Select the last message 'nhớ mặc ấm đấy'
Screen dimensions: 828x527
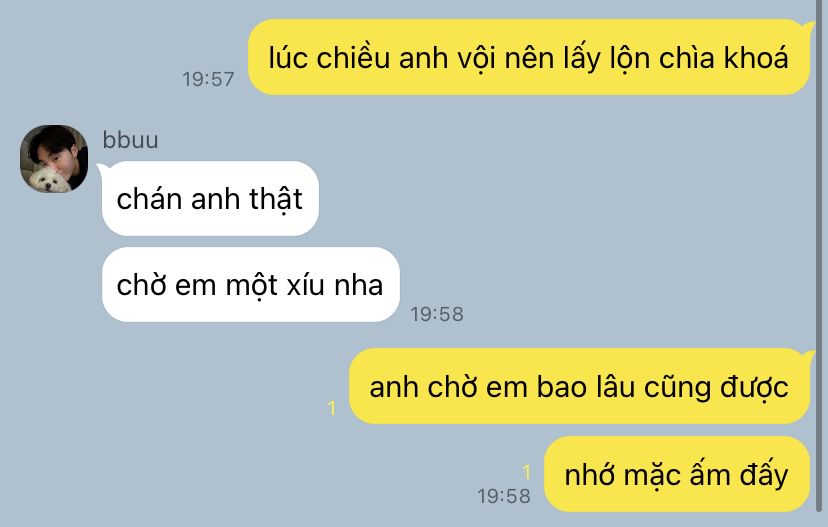(x=676, y=474)
